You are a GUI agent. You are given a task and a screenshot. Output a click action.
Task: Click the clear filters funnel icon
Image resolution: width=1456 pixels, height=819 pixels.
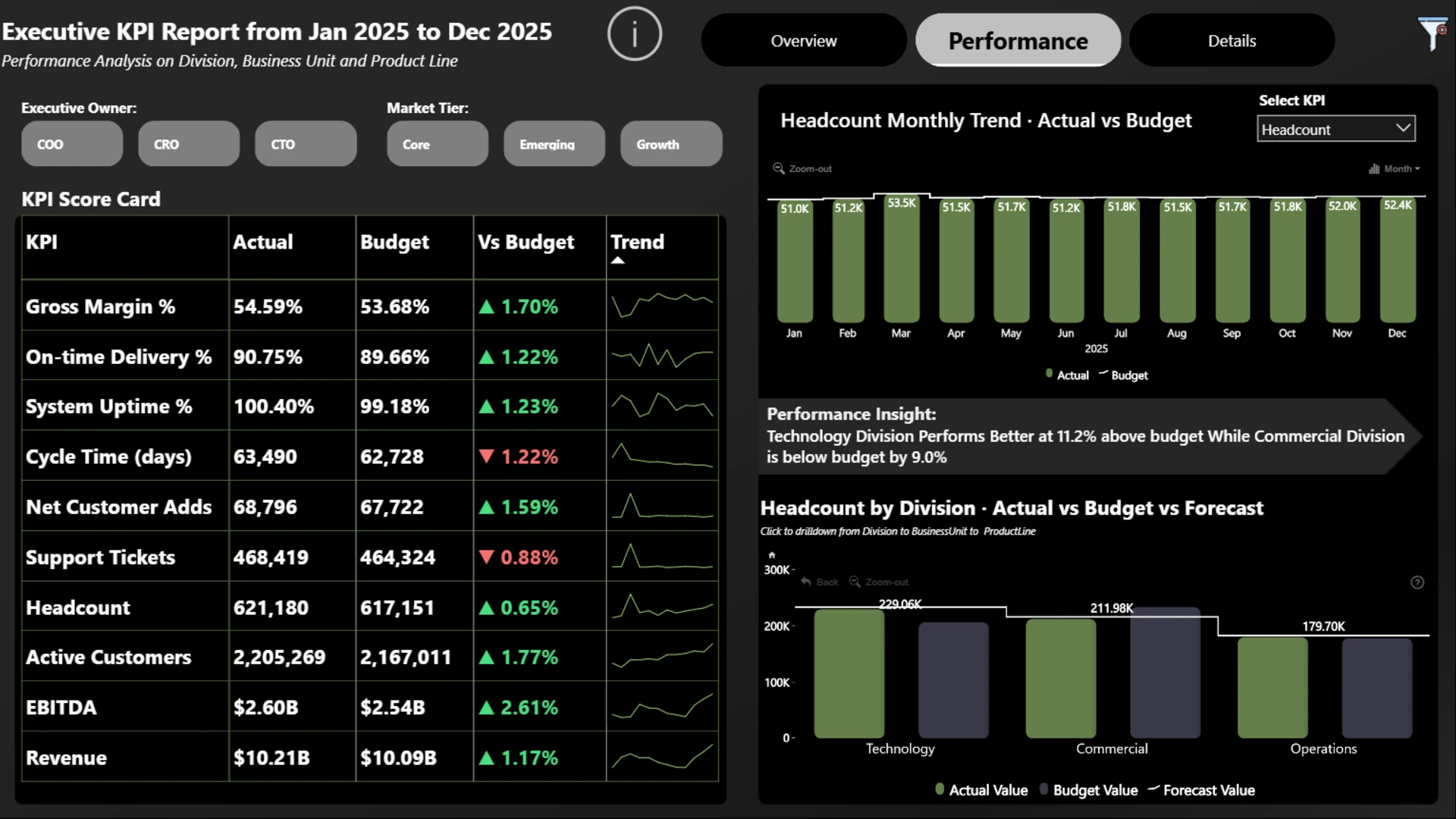[1431, 34]
